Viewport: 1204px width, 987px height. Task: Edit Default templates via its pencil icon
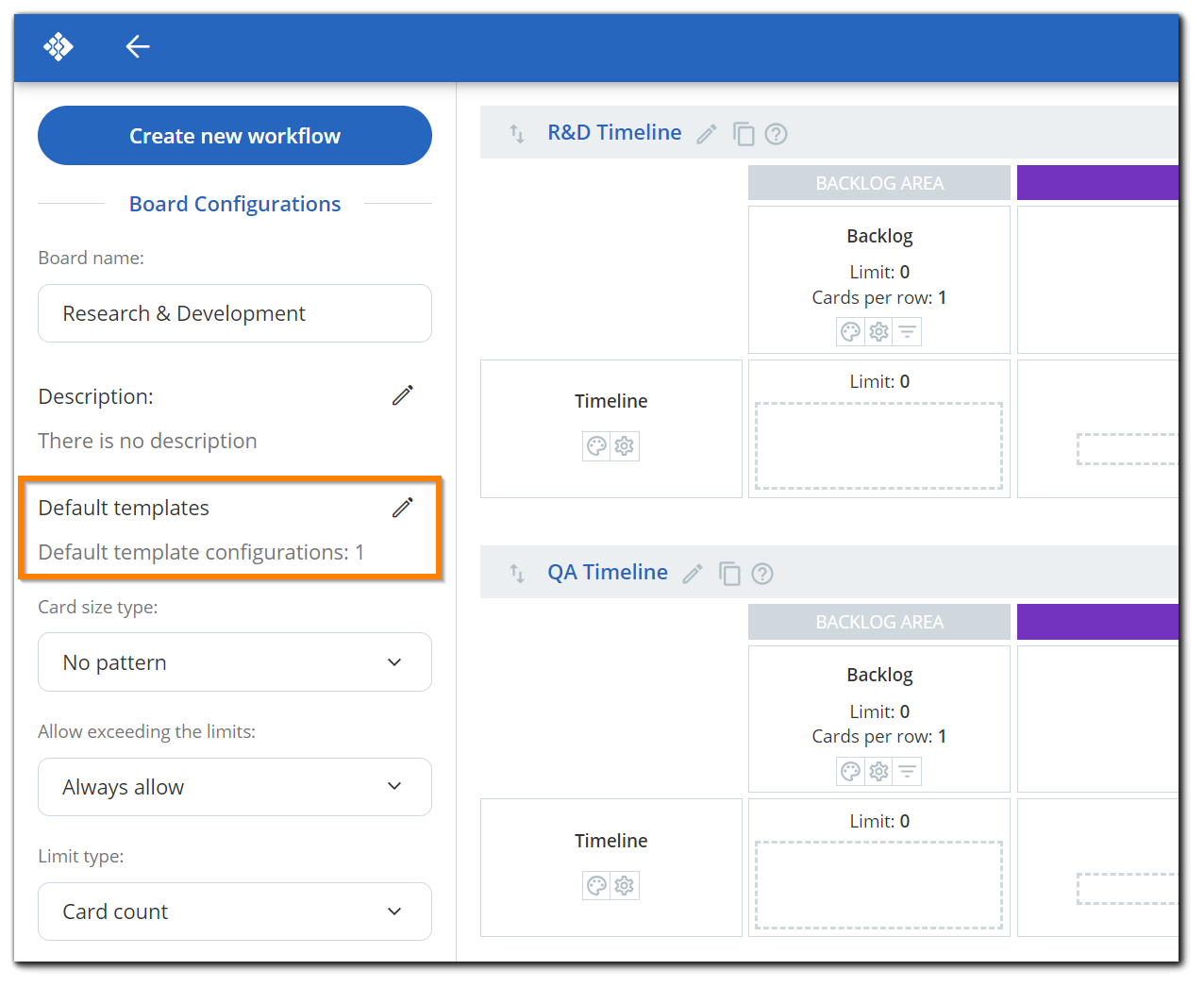403,508
